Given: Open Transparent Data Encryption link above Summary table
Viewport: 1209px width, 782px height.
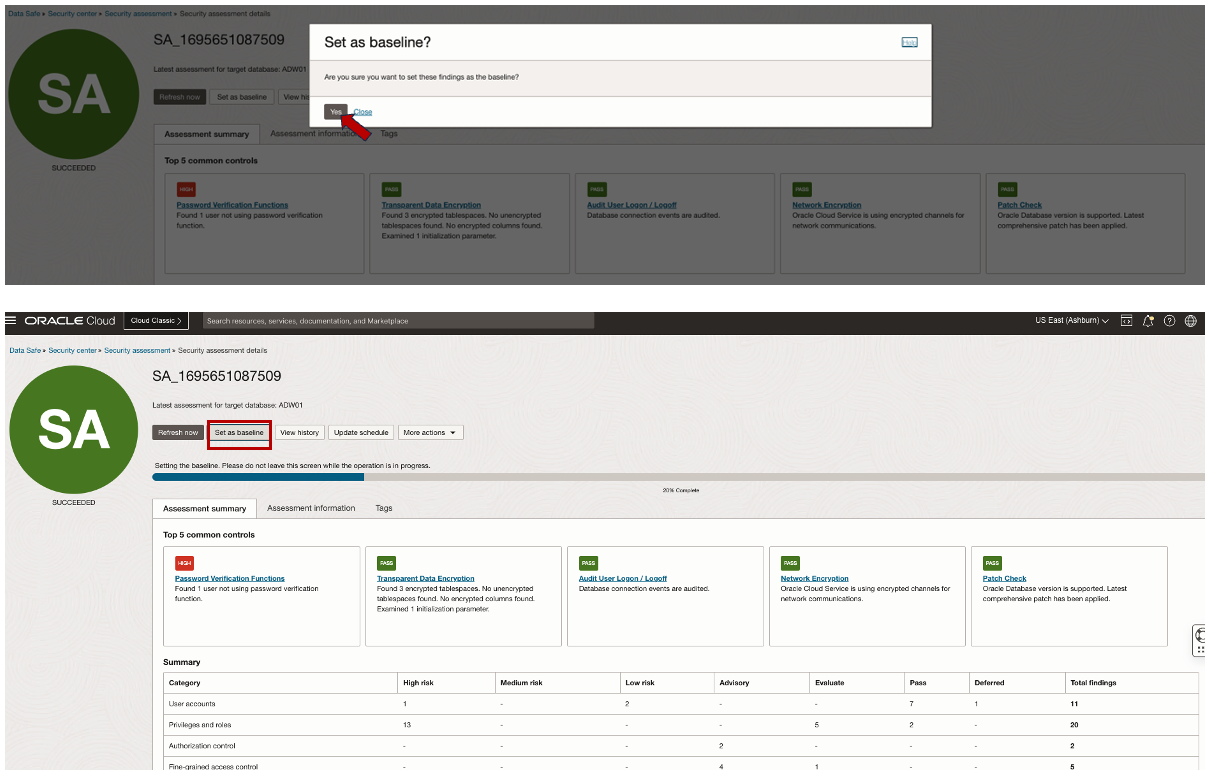Looking at the screenshot, I should (426, 578).
